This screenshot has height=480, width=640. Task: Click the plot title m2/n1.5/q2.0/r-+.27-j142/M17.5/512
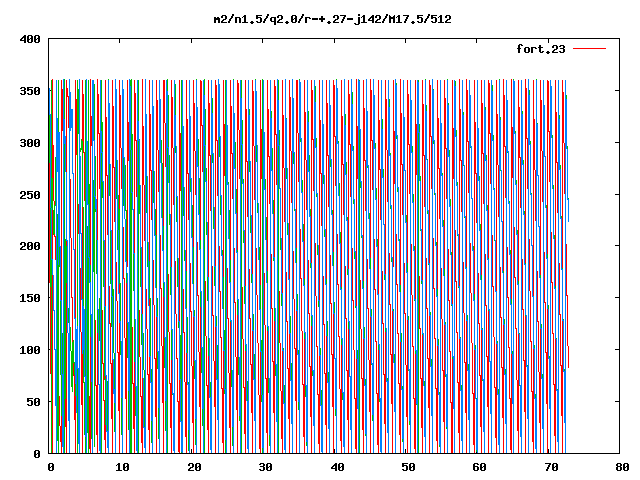click(333, 19)
